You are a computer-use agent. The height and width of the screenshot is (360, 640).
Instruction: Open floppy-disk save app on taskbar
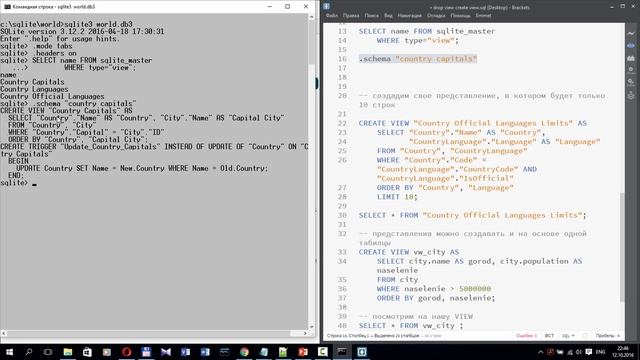pos(146,352)
